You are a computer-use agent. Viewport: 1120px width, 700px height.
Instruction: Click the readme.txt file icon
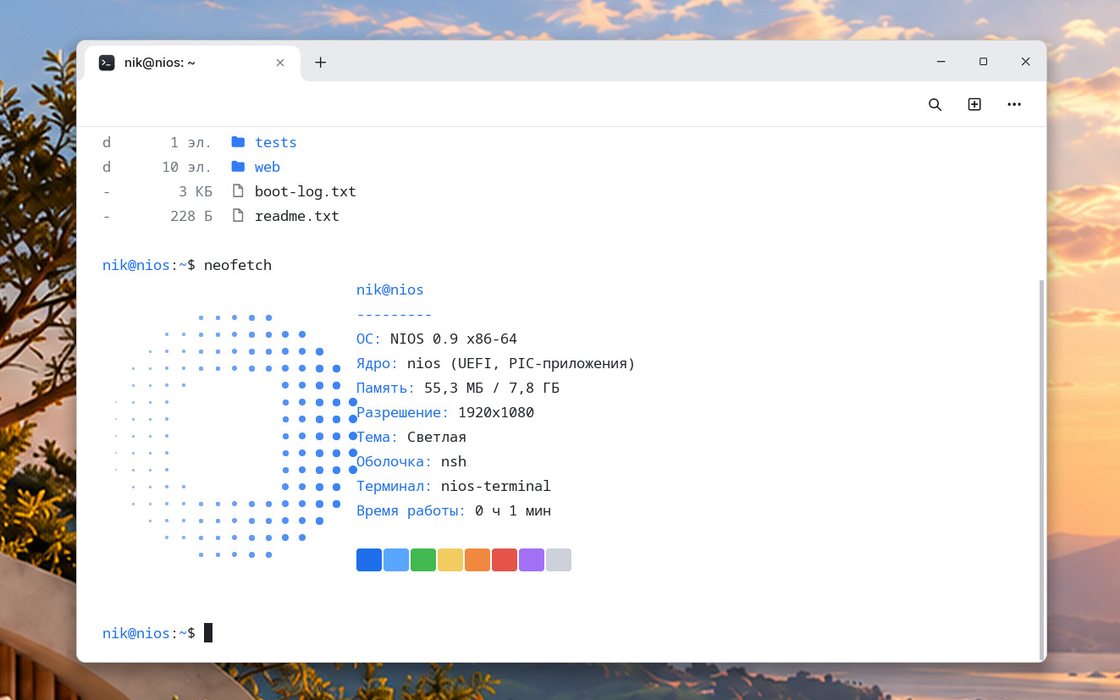(238, 215)
